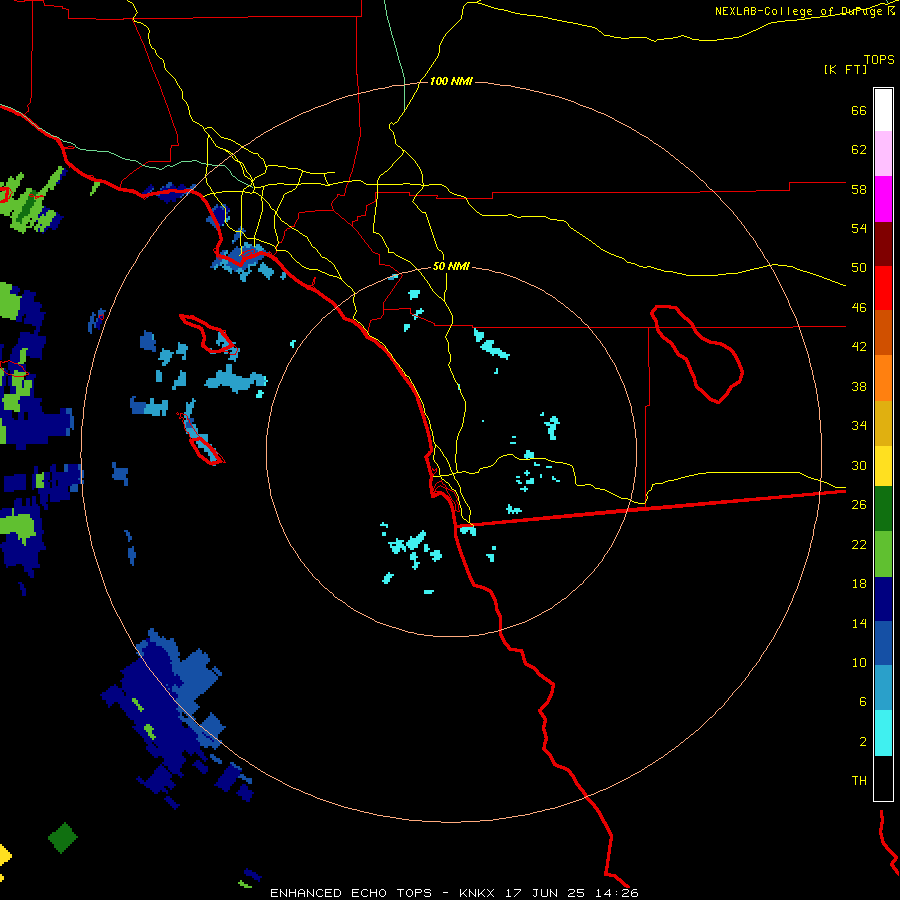Viewport: 900px width, 900px height.
Task: Click the '14:26' time stamp in footer
Action: (615, 893)
